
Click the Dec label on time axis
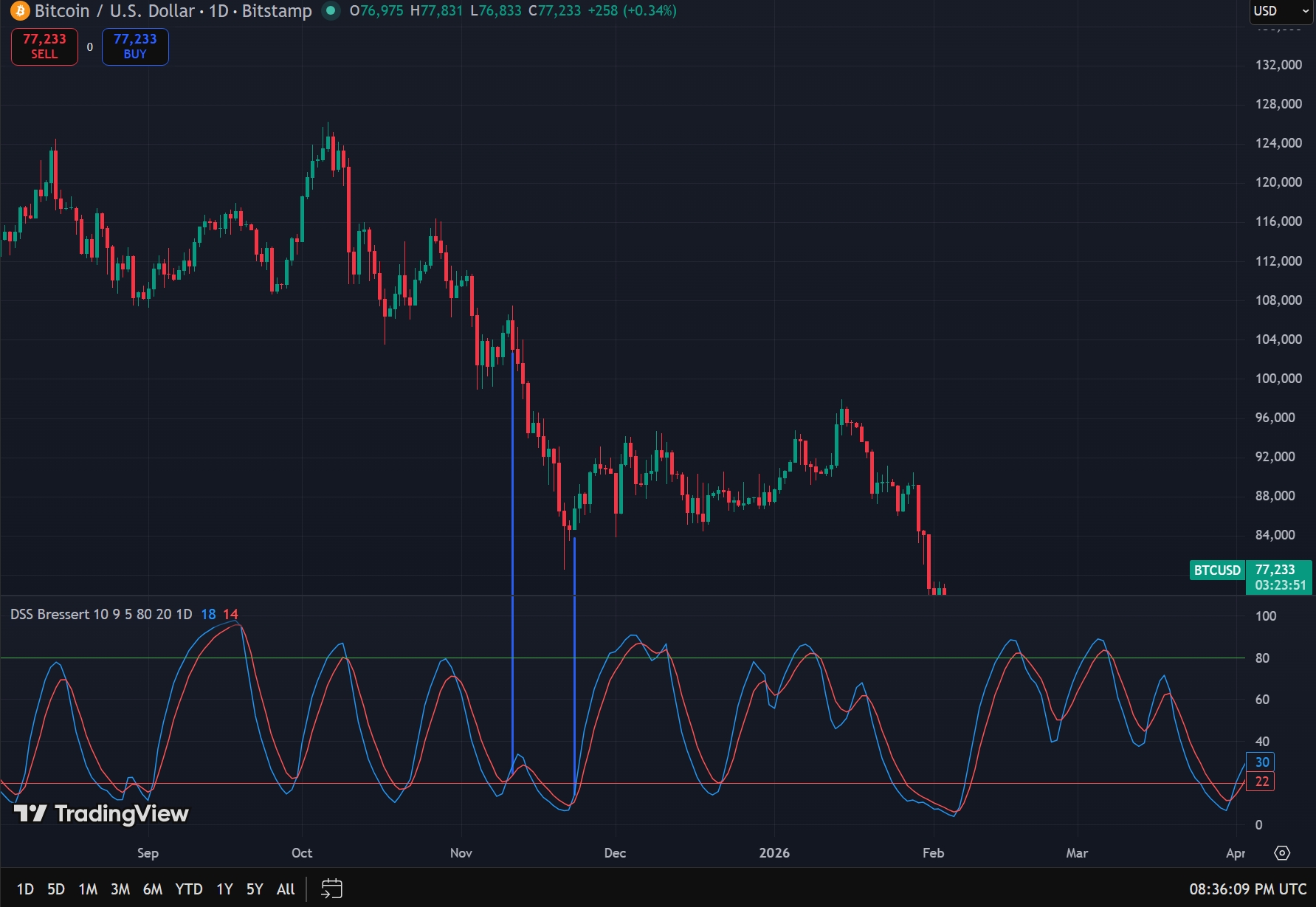[615, 853]
